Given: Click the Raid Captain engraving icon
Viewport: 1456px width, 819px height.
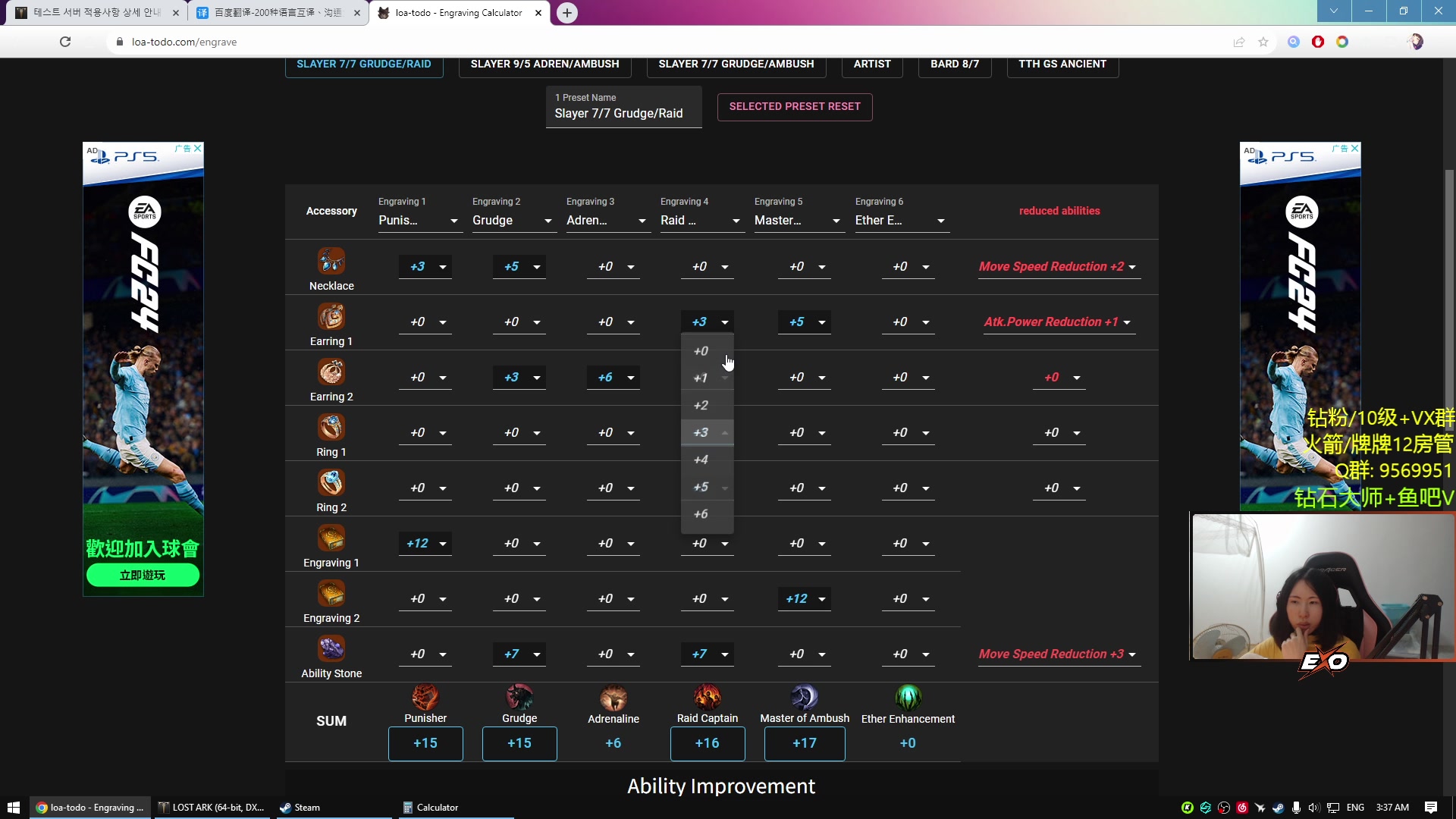Looking at the screenshot, I should coord(708,697).
